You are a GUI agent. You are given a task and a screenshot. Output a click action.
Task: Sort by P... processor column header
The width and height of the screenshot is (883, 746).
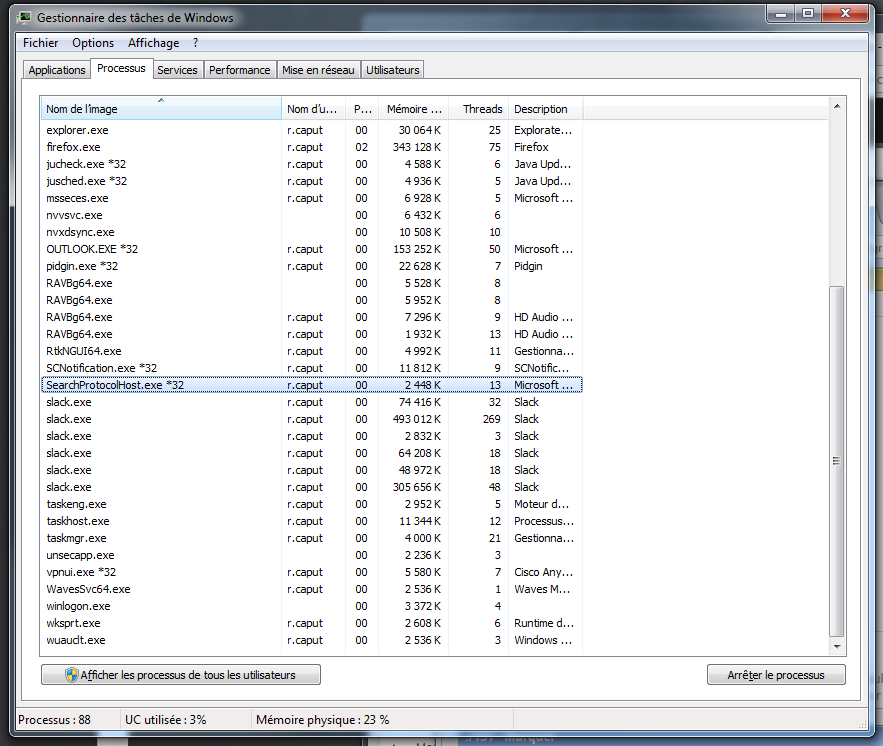click(362, 109)
